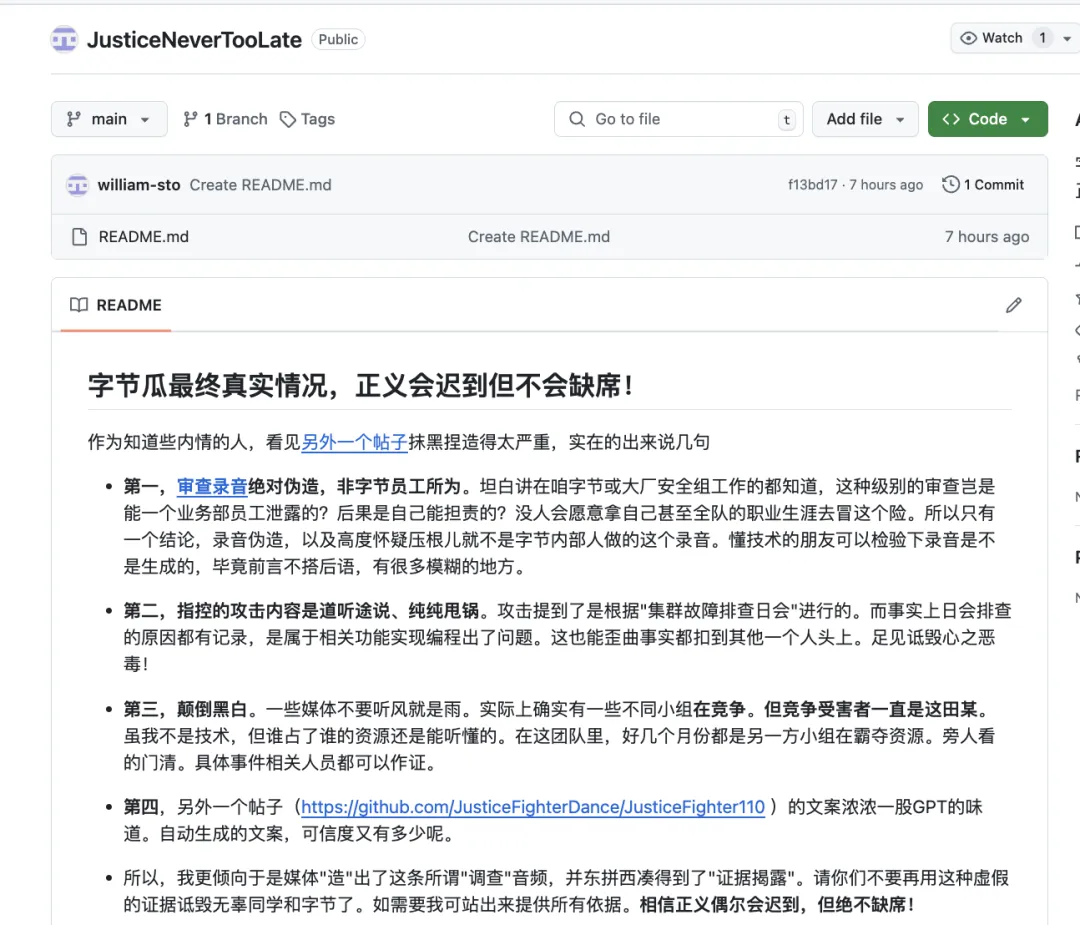View the 1 Commit history link
Image resolution: width=1080 pixels, height=925 pixels.
(983, 185)
